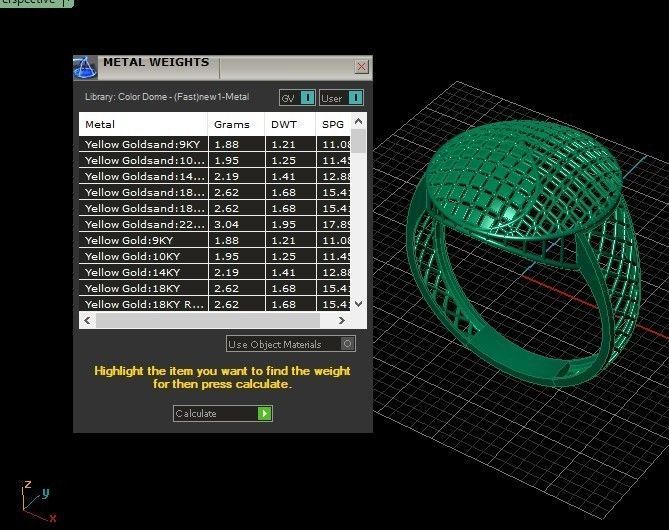The image size is (669, 530).
Task: Click the 17.89 SPG value
Action: pos(336,224)
